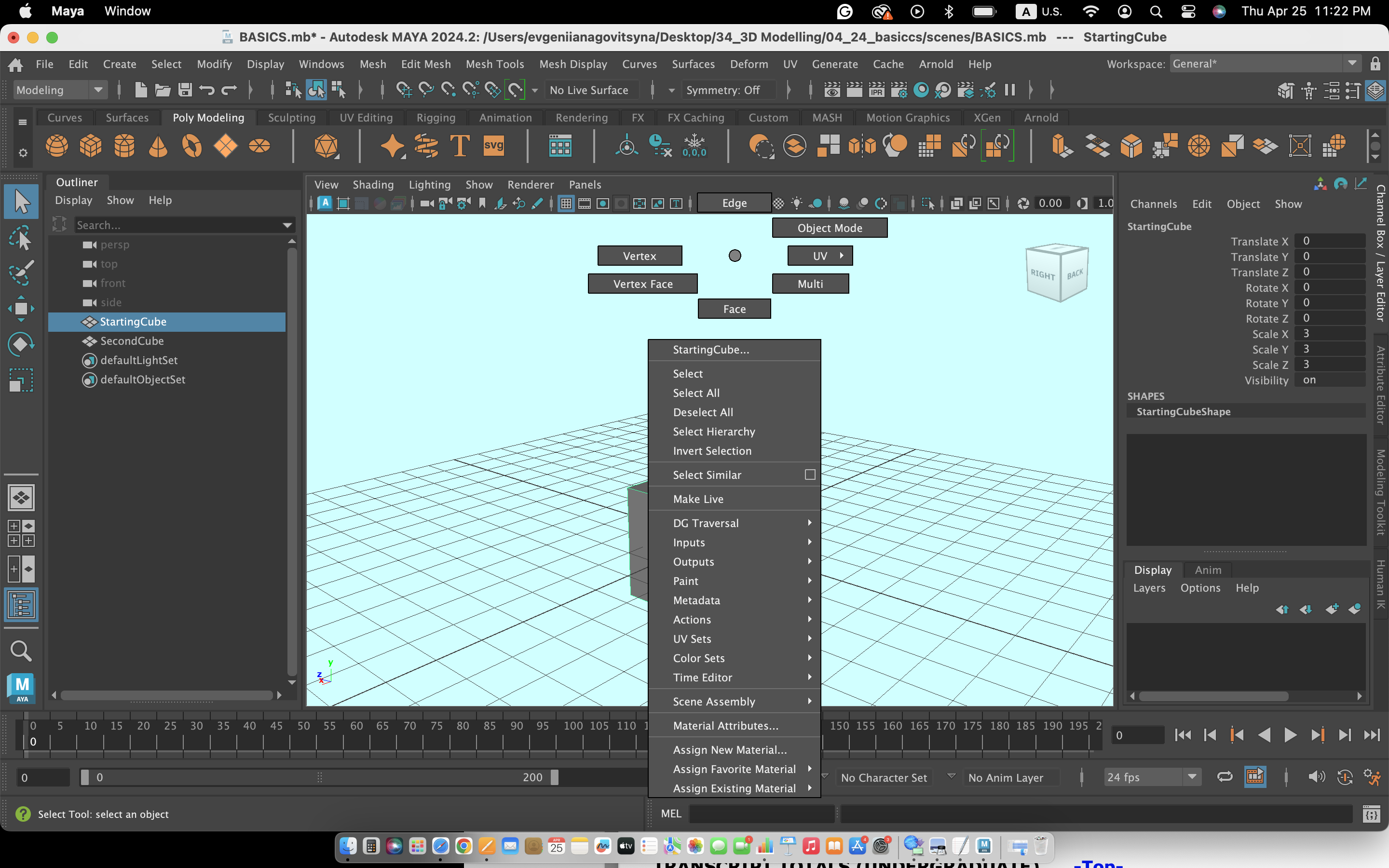Activate the Paint selection tool

coord(21,273)
